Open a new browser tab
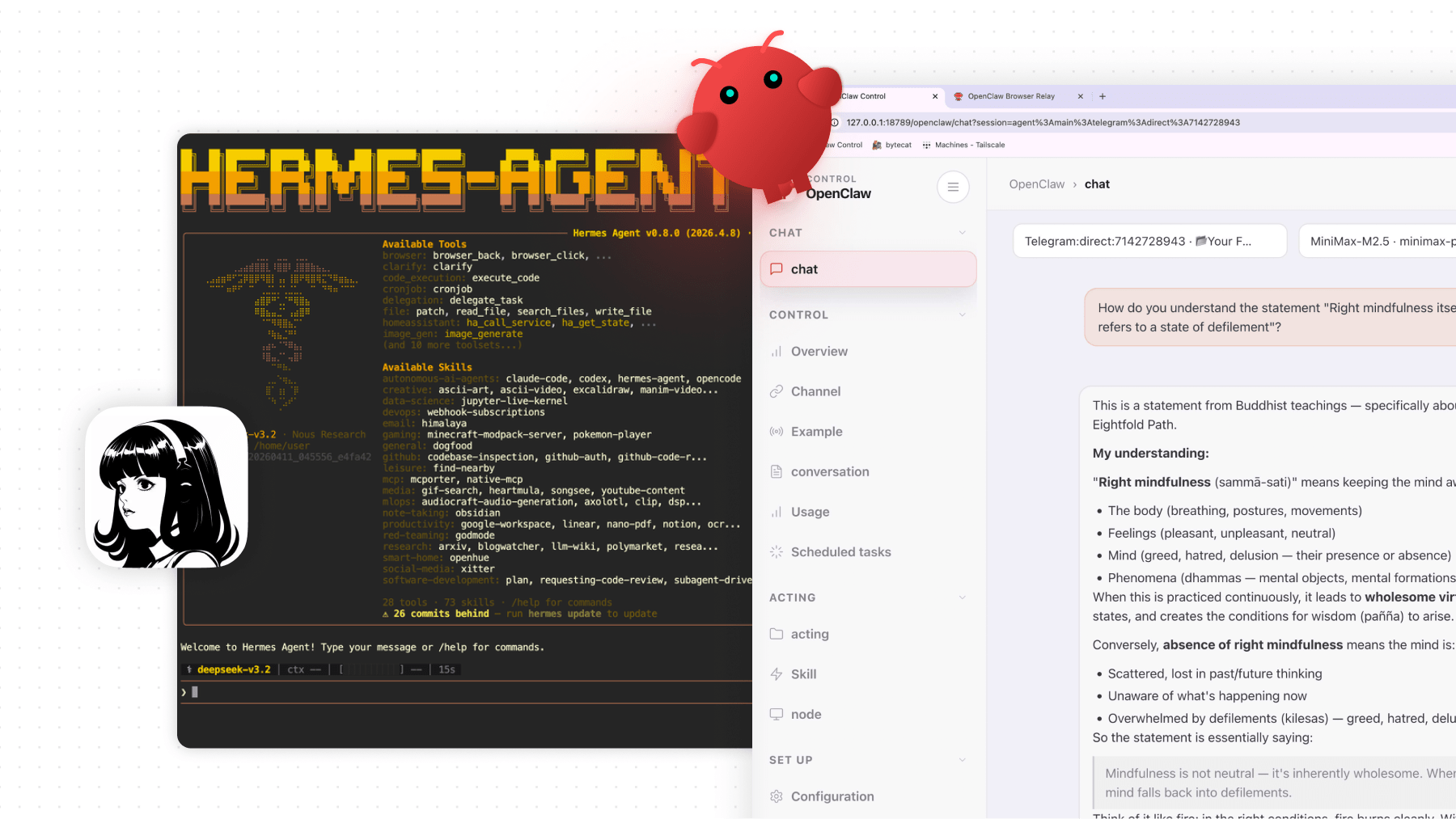Image resolution: width=1456 pixels, height=819 pixels. click(x=1103, y=96)
